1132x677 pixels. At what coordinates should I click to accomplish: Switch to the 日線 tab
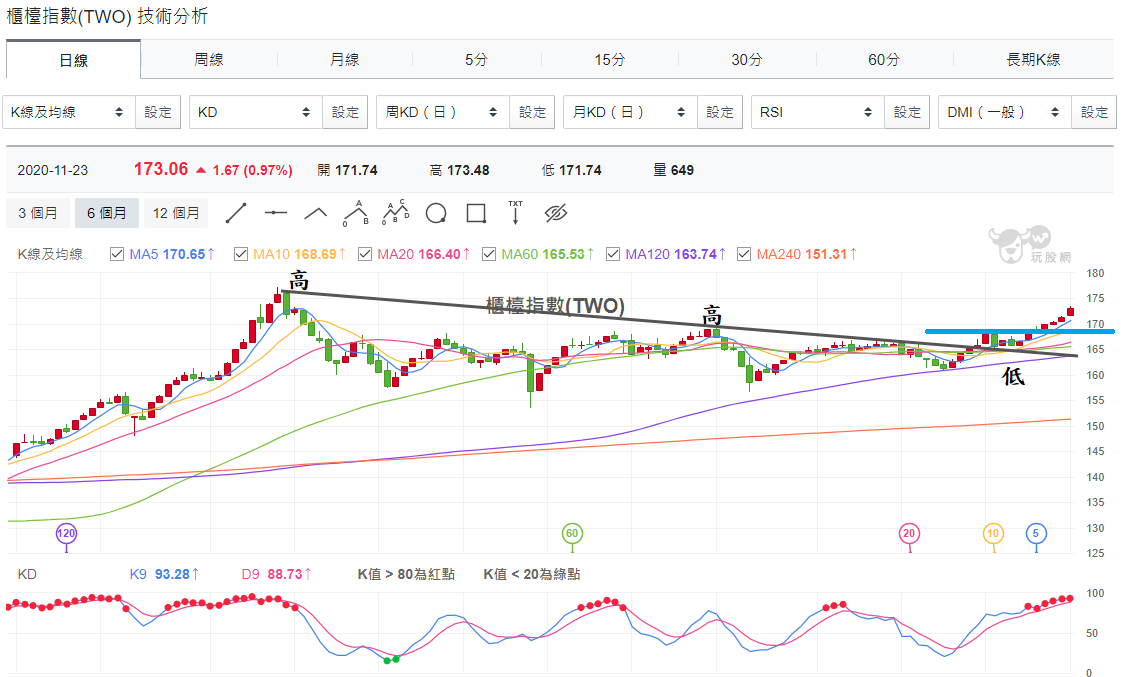74,60
